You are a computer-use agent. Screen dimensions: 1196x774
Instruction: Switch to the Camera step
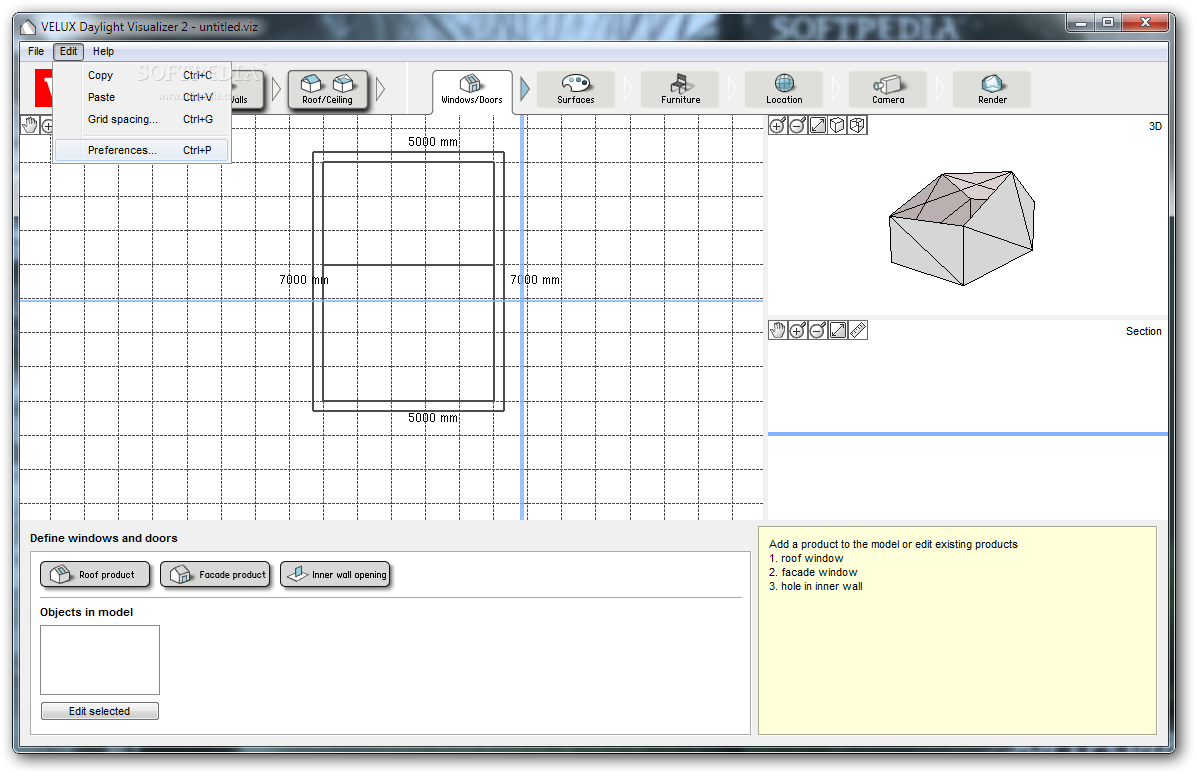click(888, 90)
